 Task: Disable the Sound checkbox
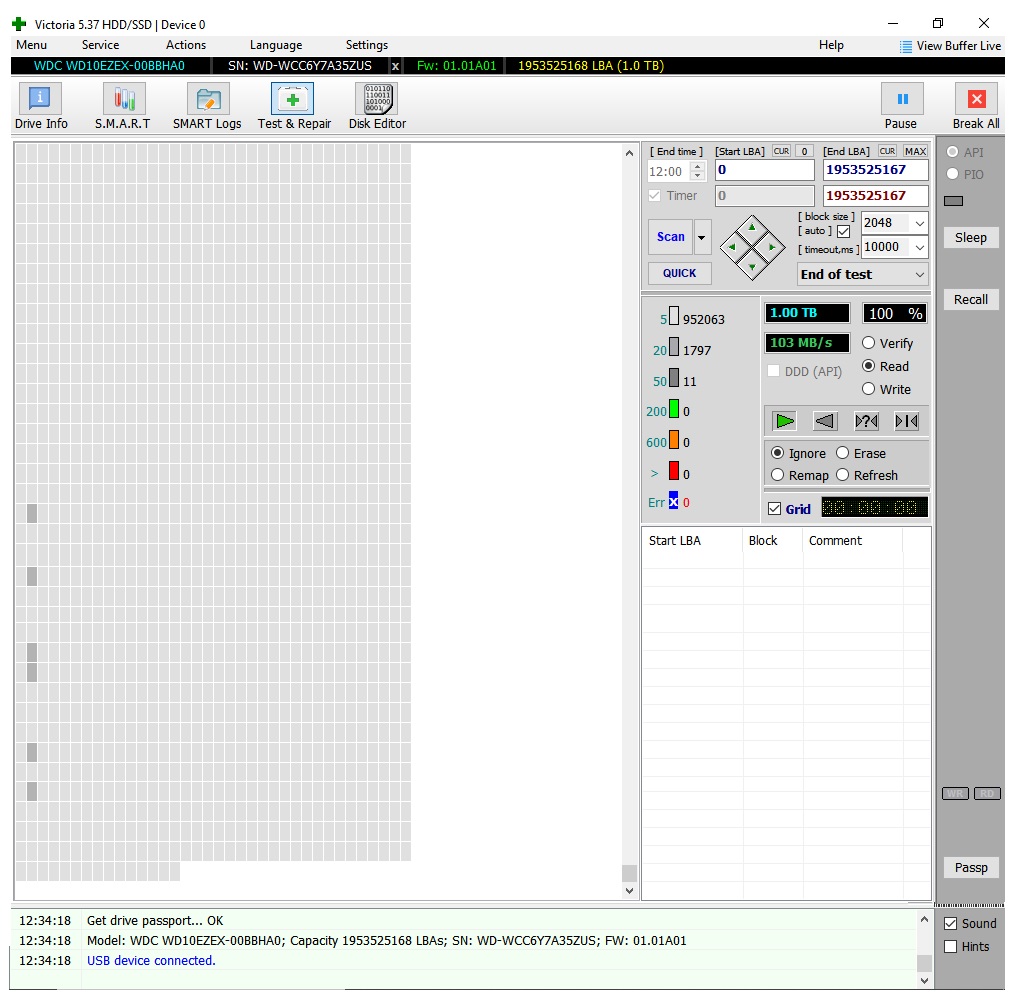point(950,924)
